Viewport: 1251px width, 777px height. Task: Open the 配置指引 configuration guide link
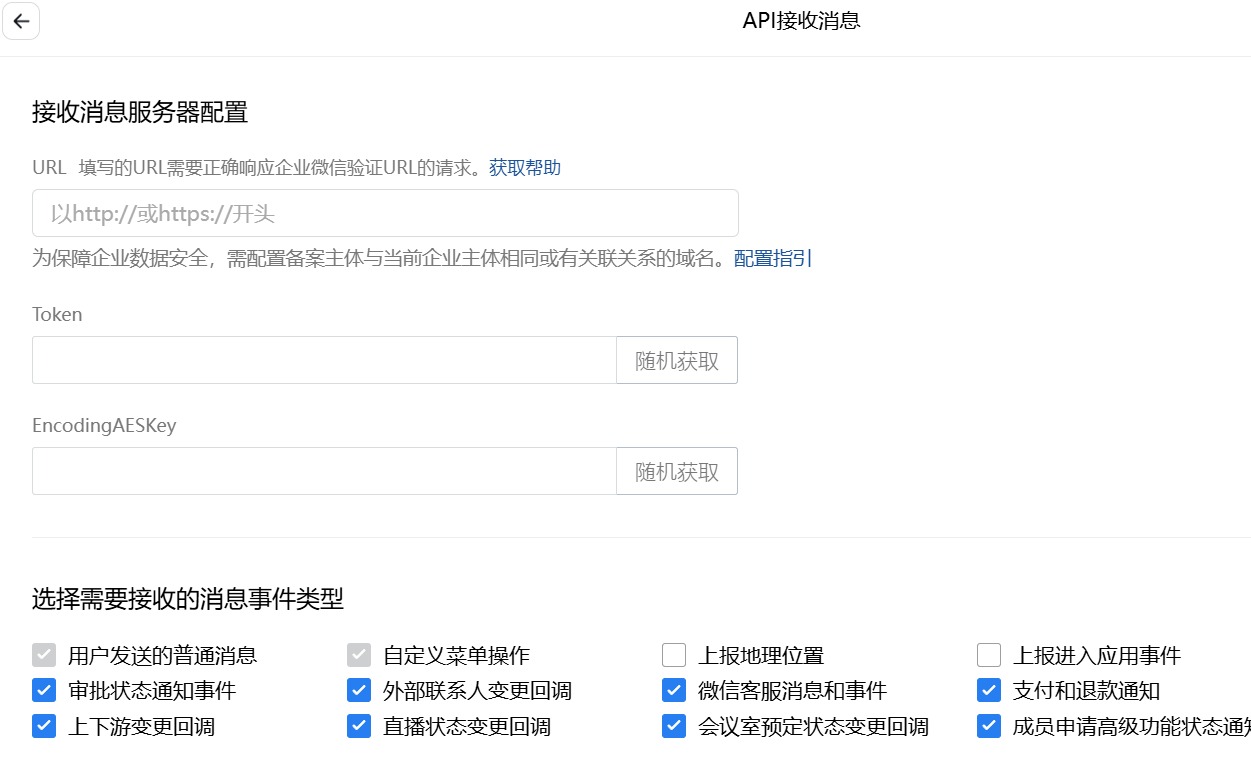tap(772, 259)
